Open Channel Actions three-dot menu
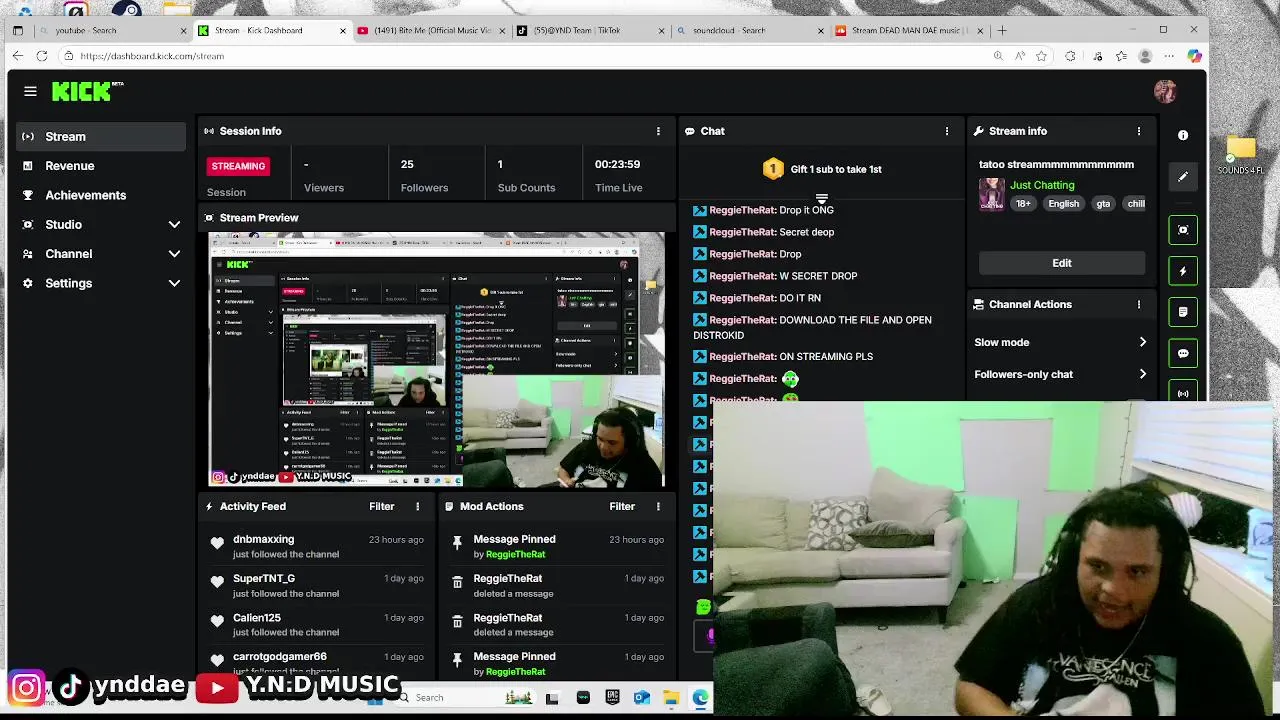The height and width of the screenshot is (720, 1280). [x=1138, y=304]
